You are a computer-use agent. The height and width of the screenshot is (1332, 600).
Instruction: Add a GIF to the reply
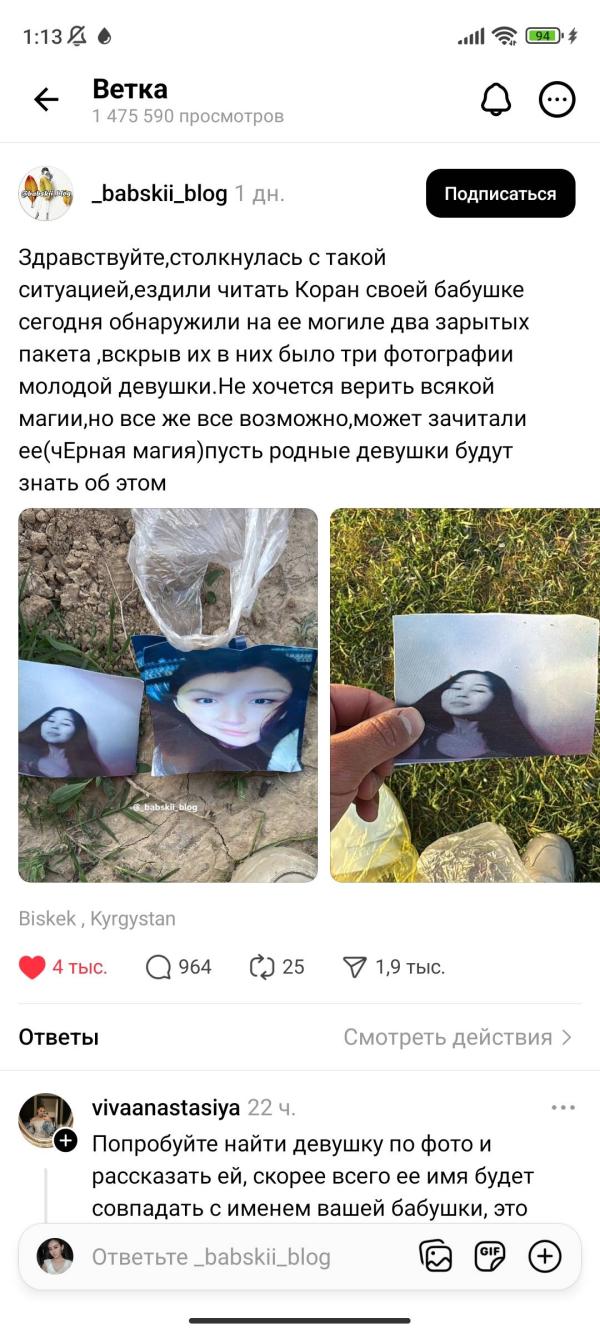click(490, 1256)
